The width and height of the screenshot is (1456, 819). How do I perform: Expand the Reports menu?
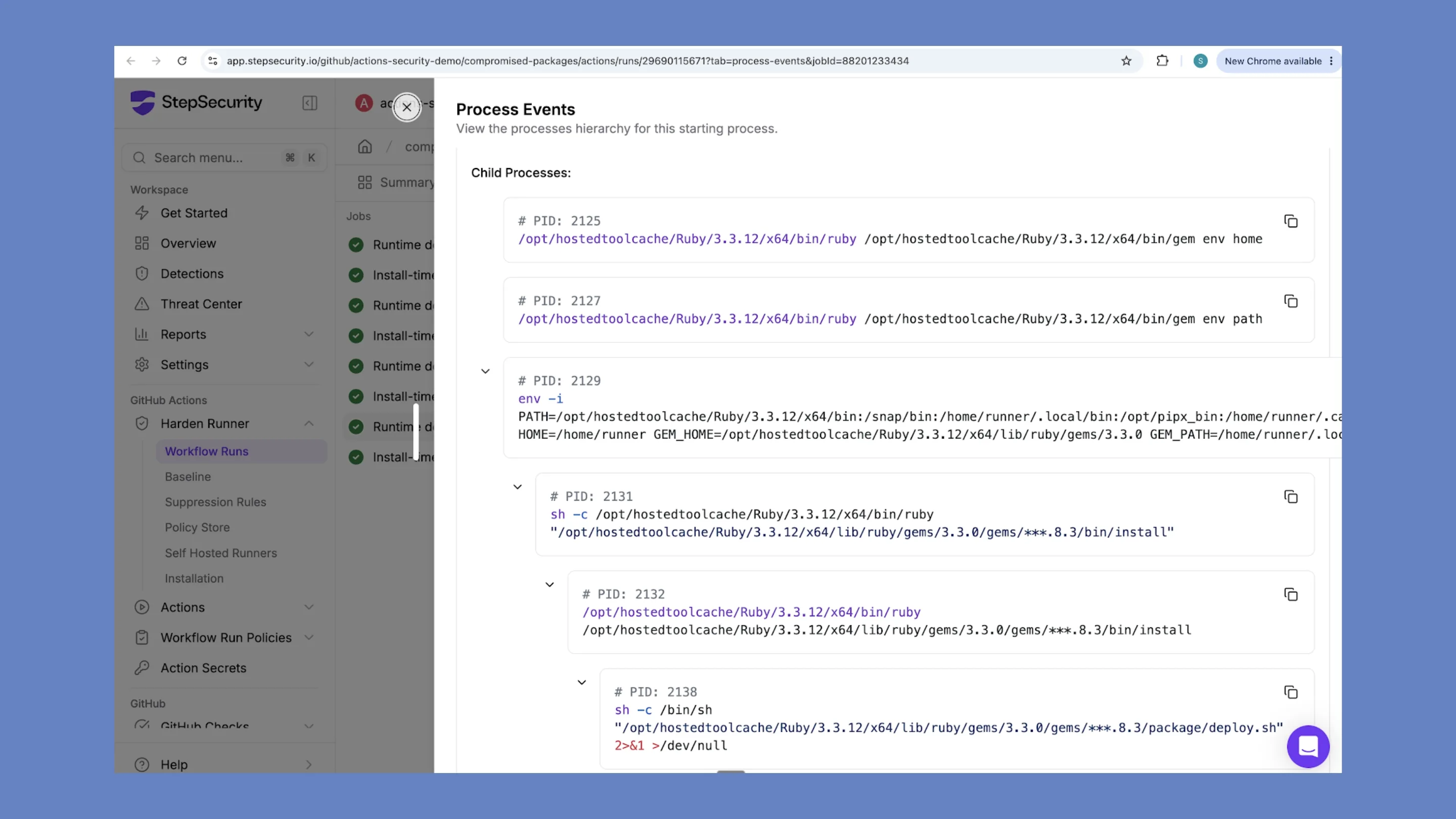[224, 335]
